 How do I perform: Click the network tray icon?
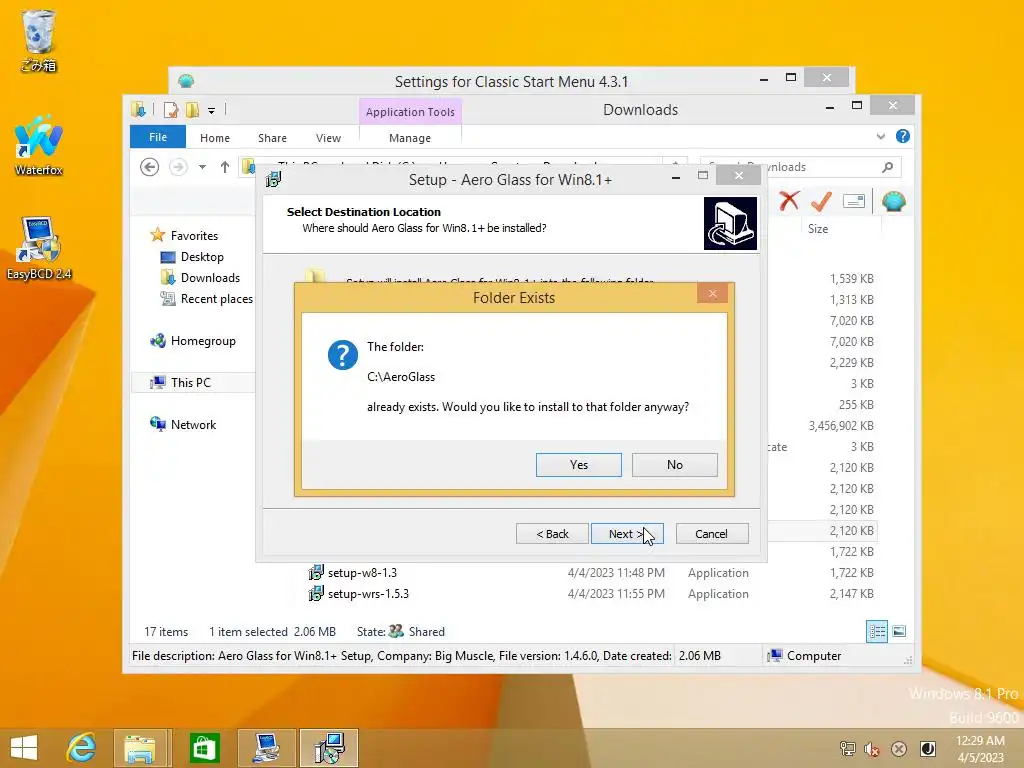click(847, 749)
